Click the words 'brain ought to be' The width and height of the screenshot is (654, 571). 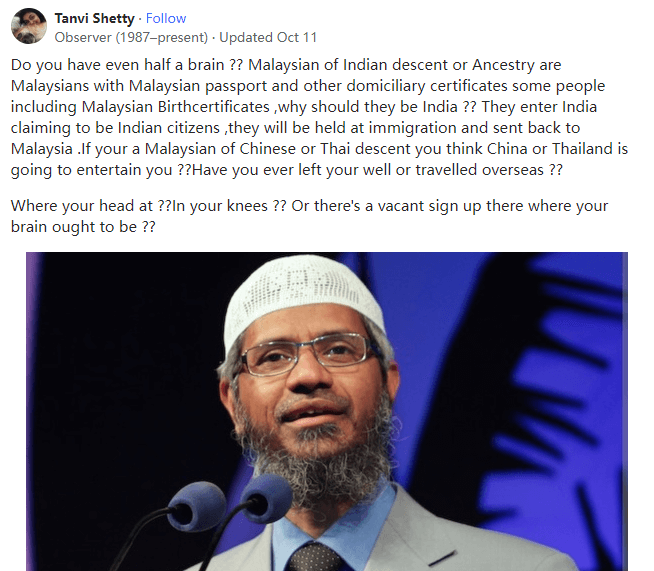point(74,226)
